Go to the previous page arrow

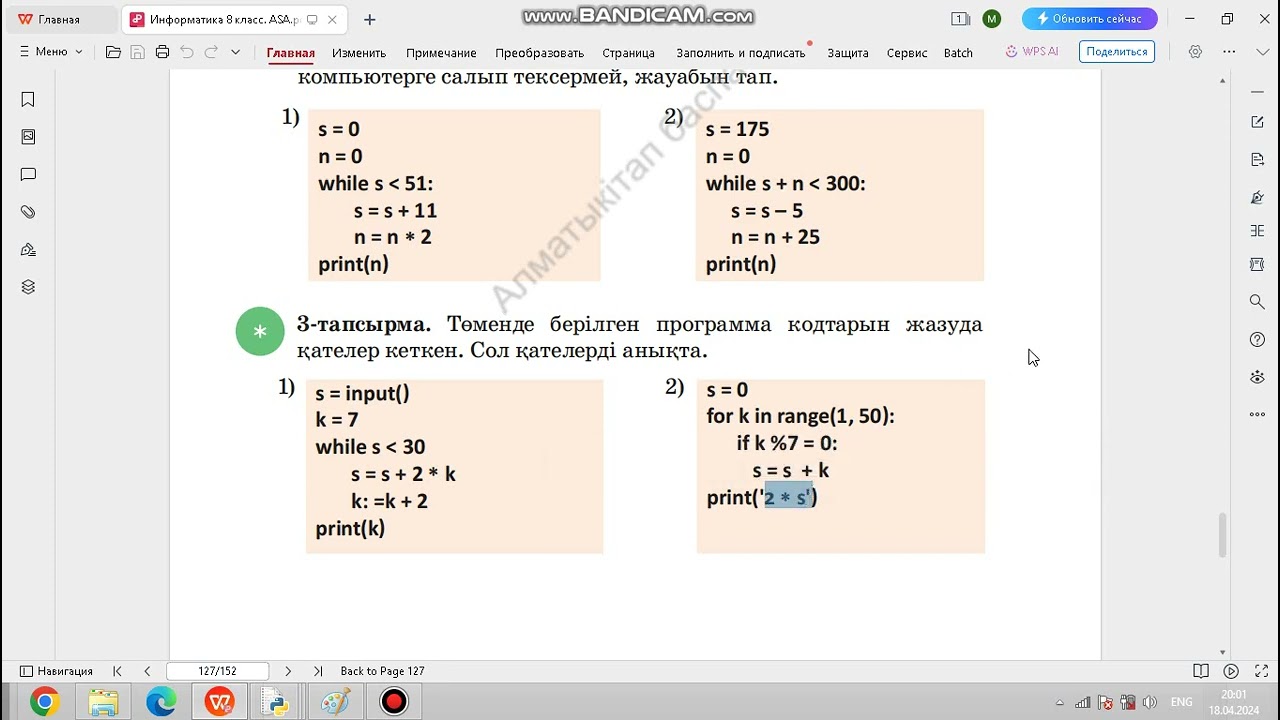(x=147, y=671)
